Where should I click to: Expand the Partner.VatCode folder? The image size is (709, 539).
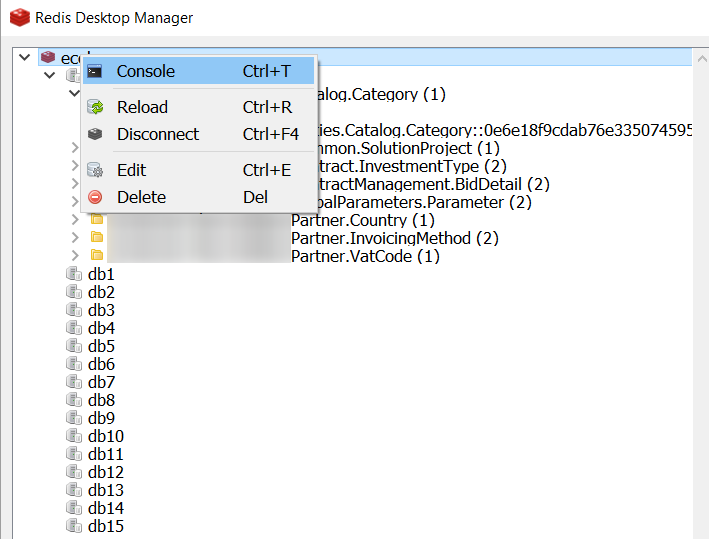(x=75, y=255)
